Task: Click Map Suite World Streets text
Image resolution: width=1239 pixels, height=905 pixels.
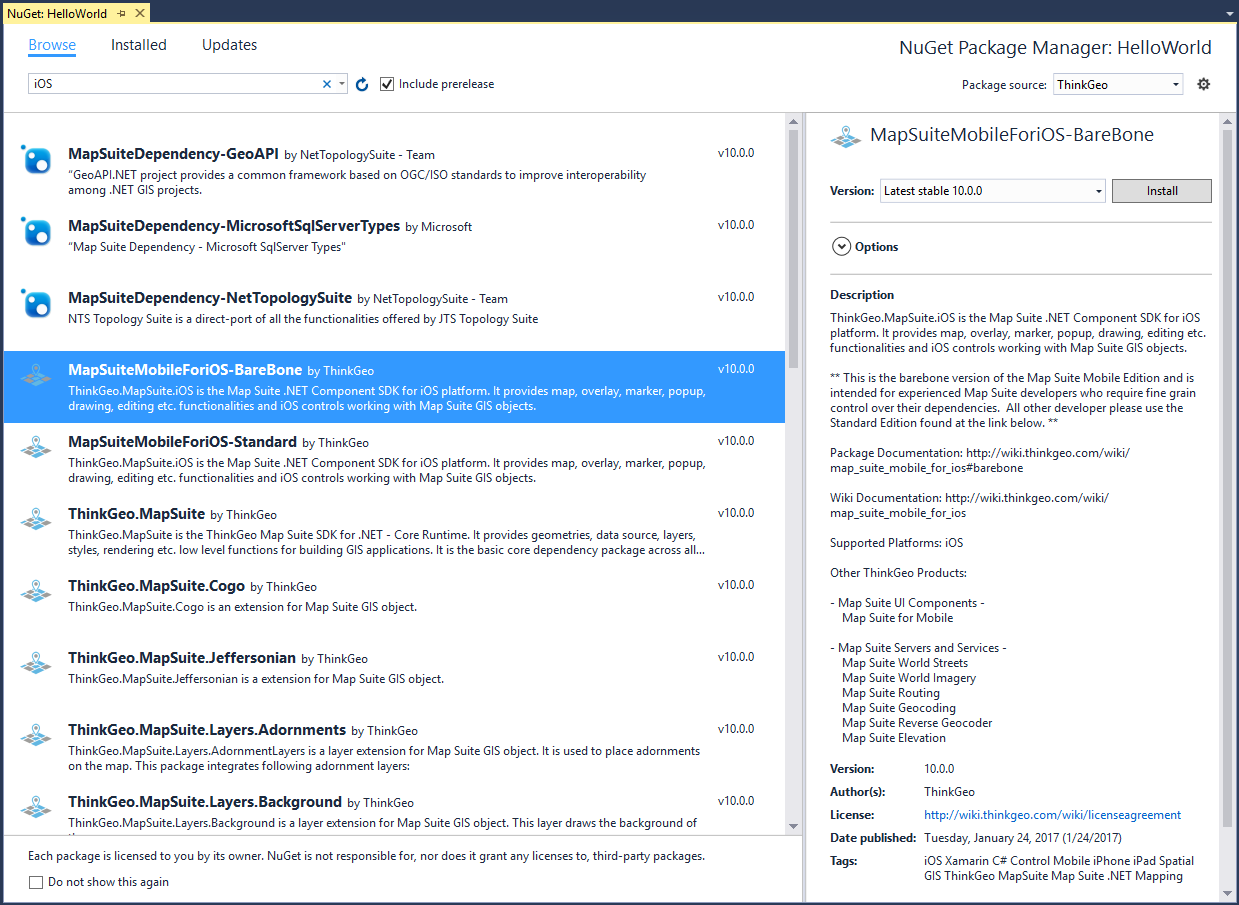Action: coord(905,663)
